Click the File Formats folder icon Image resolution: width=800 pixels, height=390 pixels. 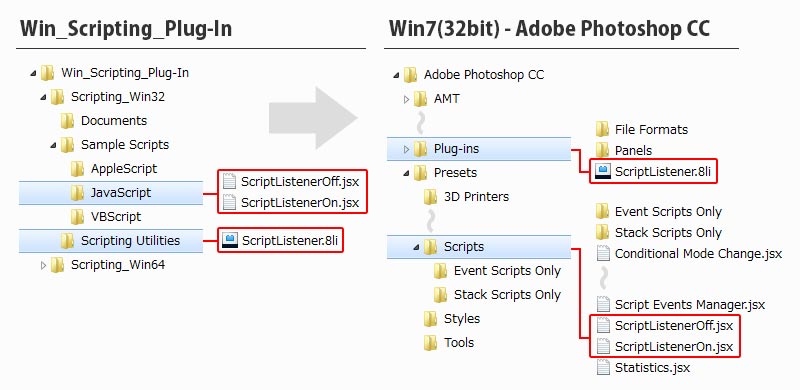click(603, 130)
